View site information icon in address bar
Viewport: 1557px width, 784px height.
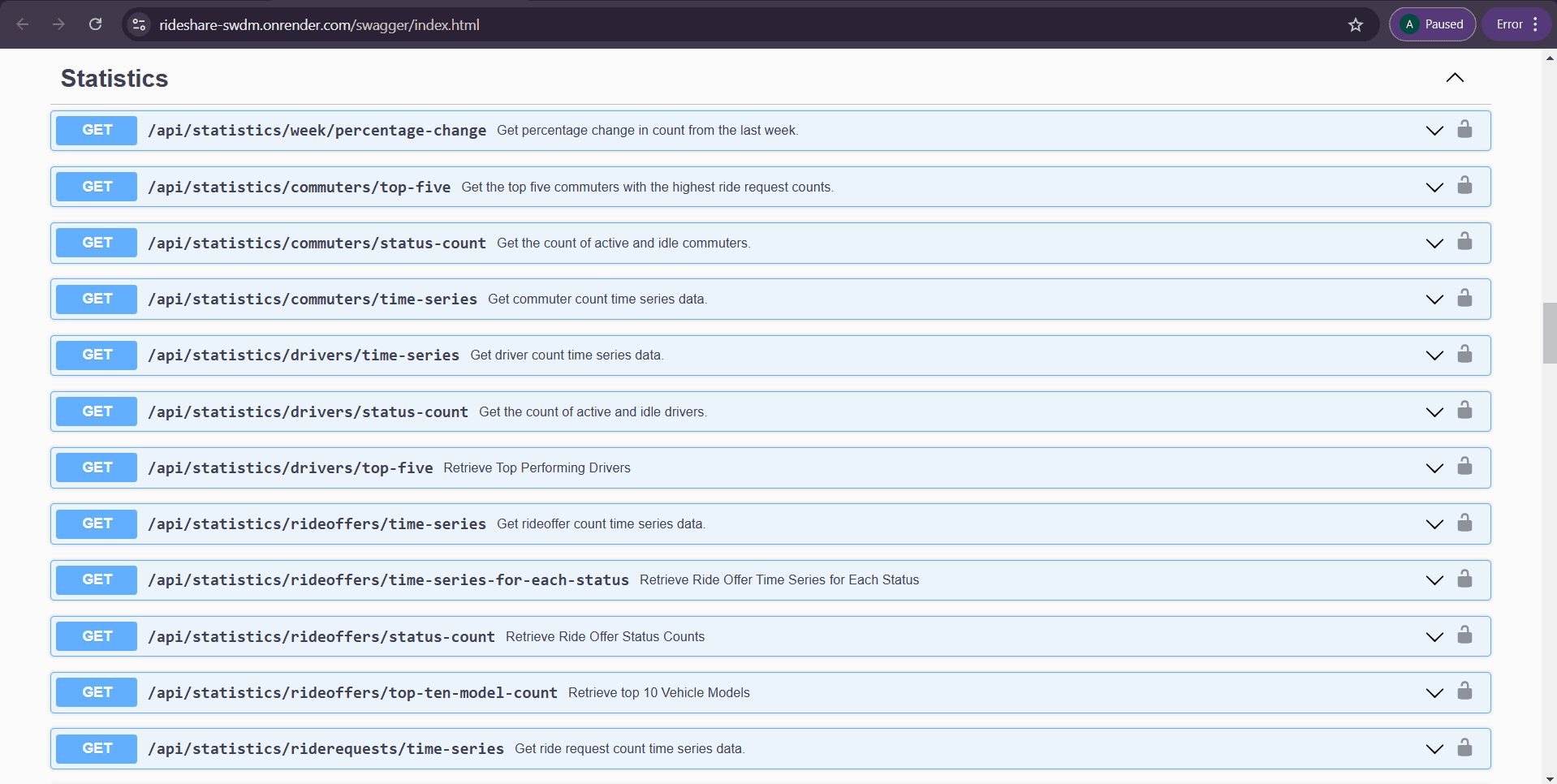pos(140,24)
